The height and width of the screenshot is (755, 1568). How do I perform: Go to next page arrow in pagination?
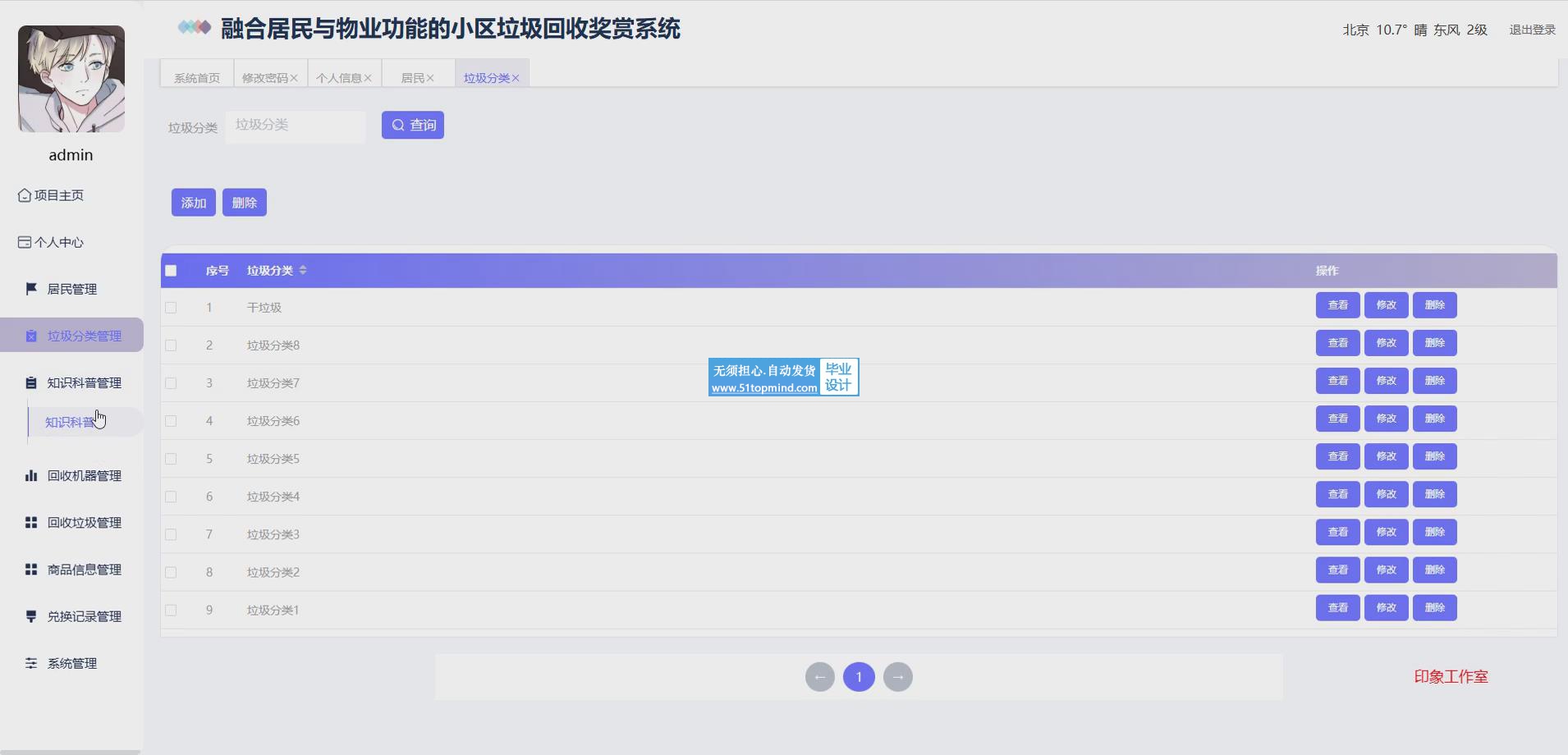898,677
